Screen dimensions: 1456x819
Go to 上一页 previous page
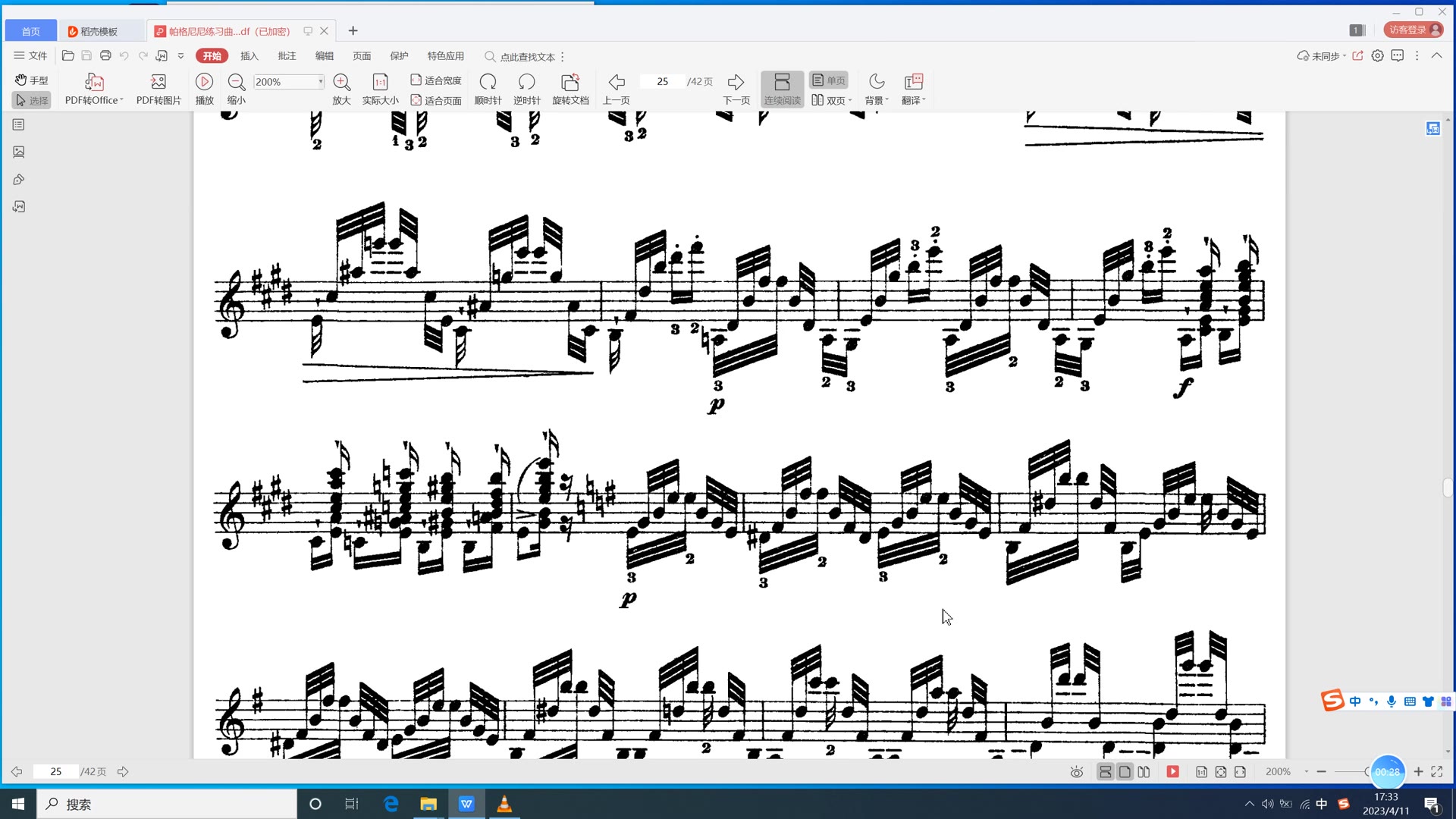coord(616,89)
